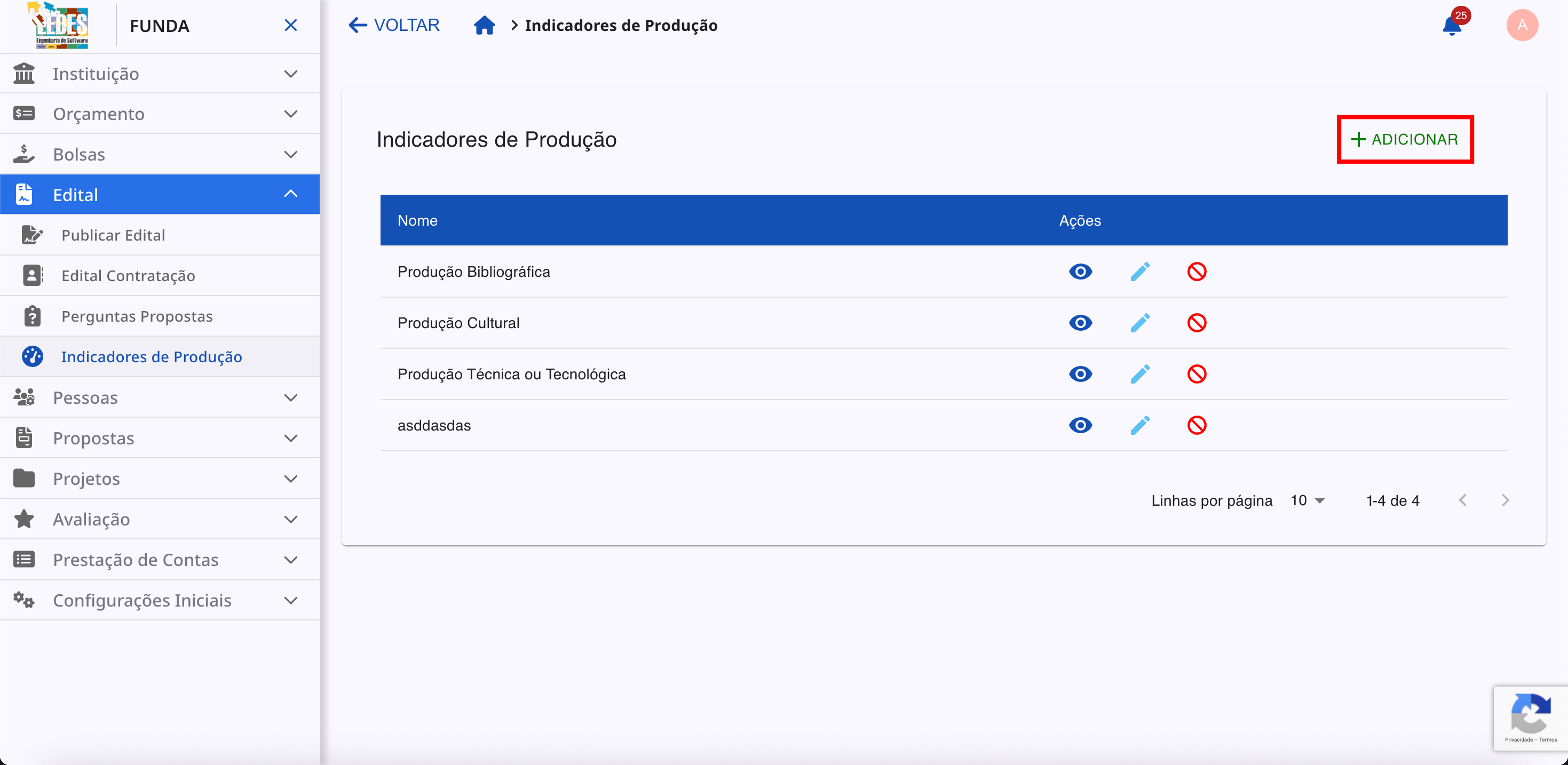Viewport: 1568px width, 765px height.
Task: View the asddasdas indicator
Action: click(x=1080, y=425)
